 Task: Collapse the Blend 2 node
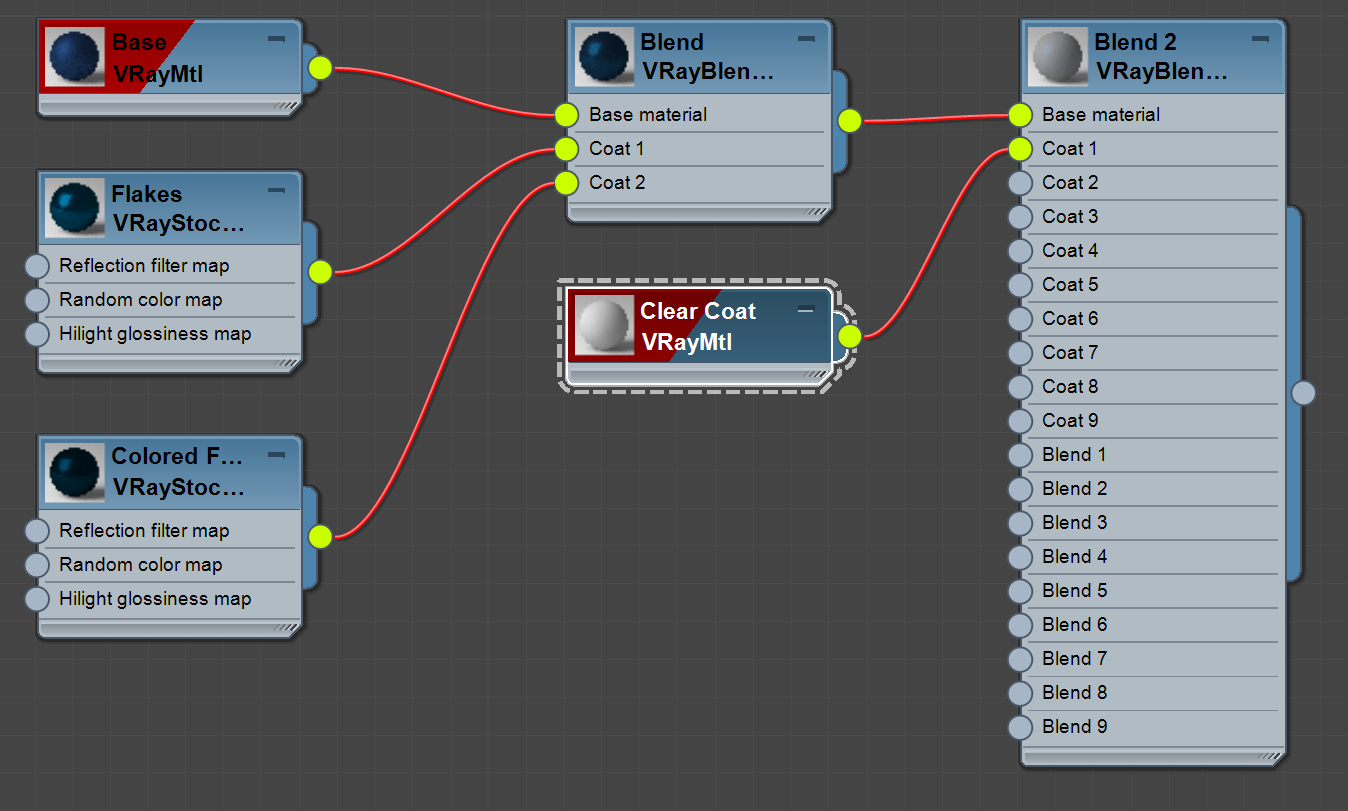(1261, 37)
